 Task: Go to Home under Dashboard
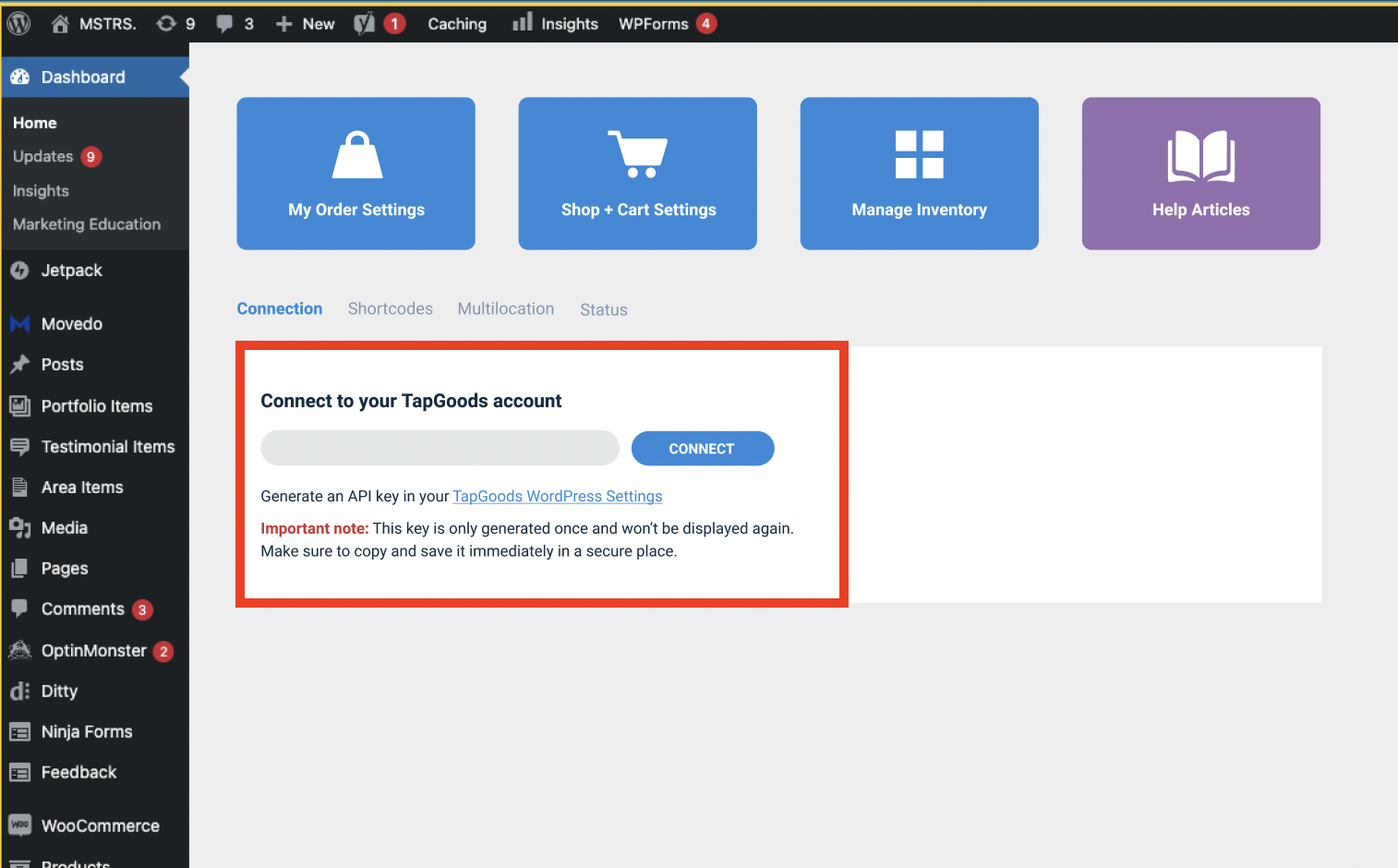[x=35, y=123]
